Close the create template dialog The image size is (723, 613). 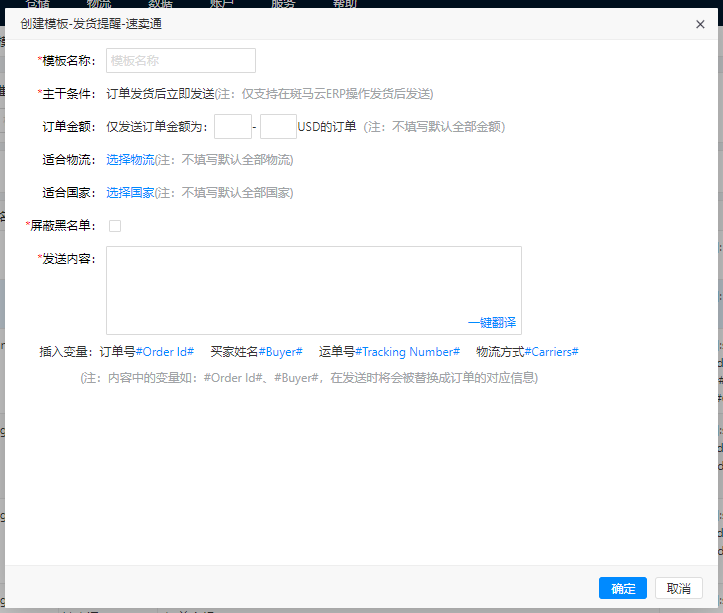point(700,24)
